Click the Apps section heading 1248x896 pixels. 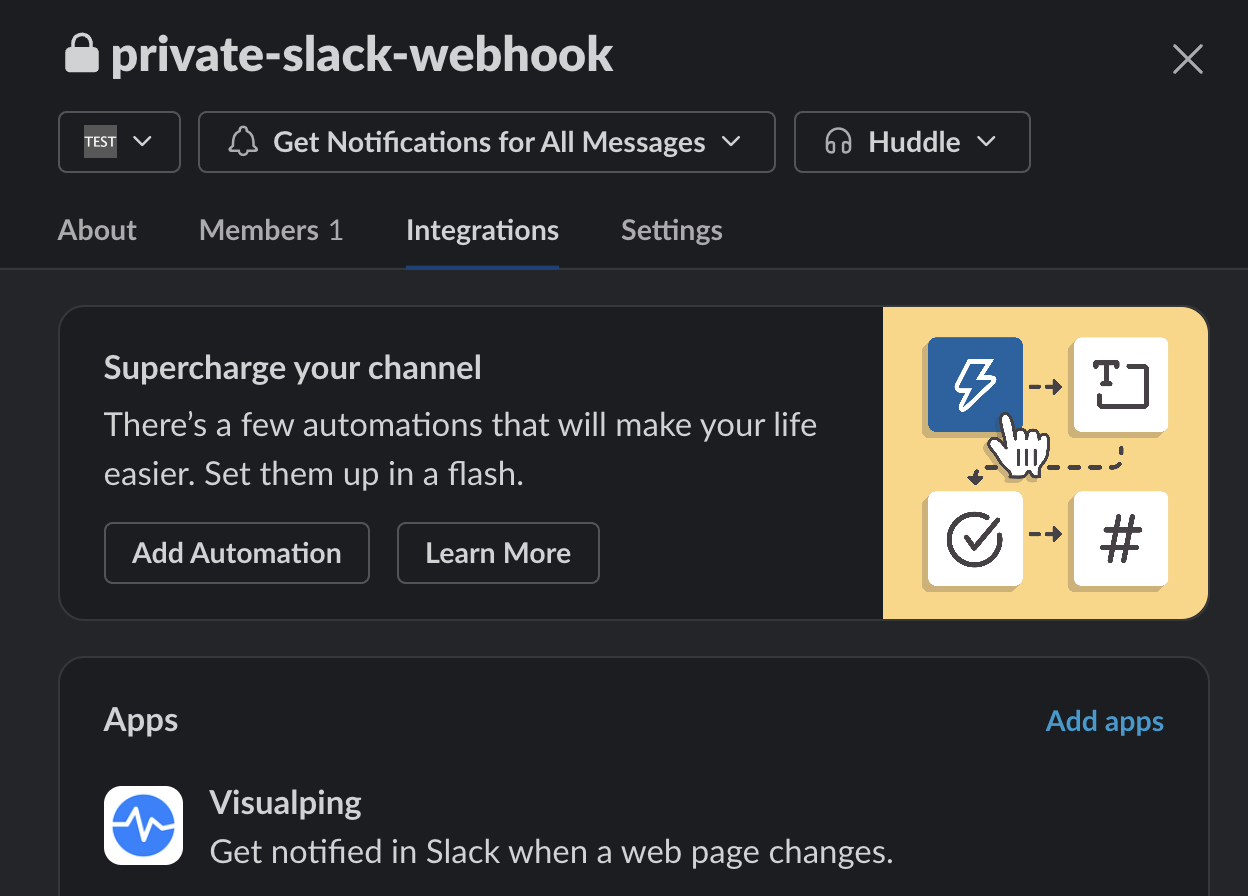141,720
